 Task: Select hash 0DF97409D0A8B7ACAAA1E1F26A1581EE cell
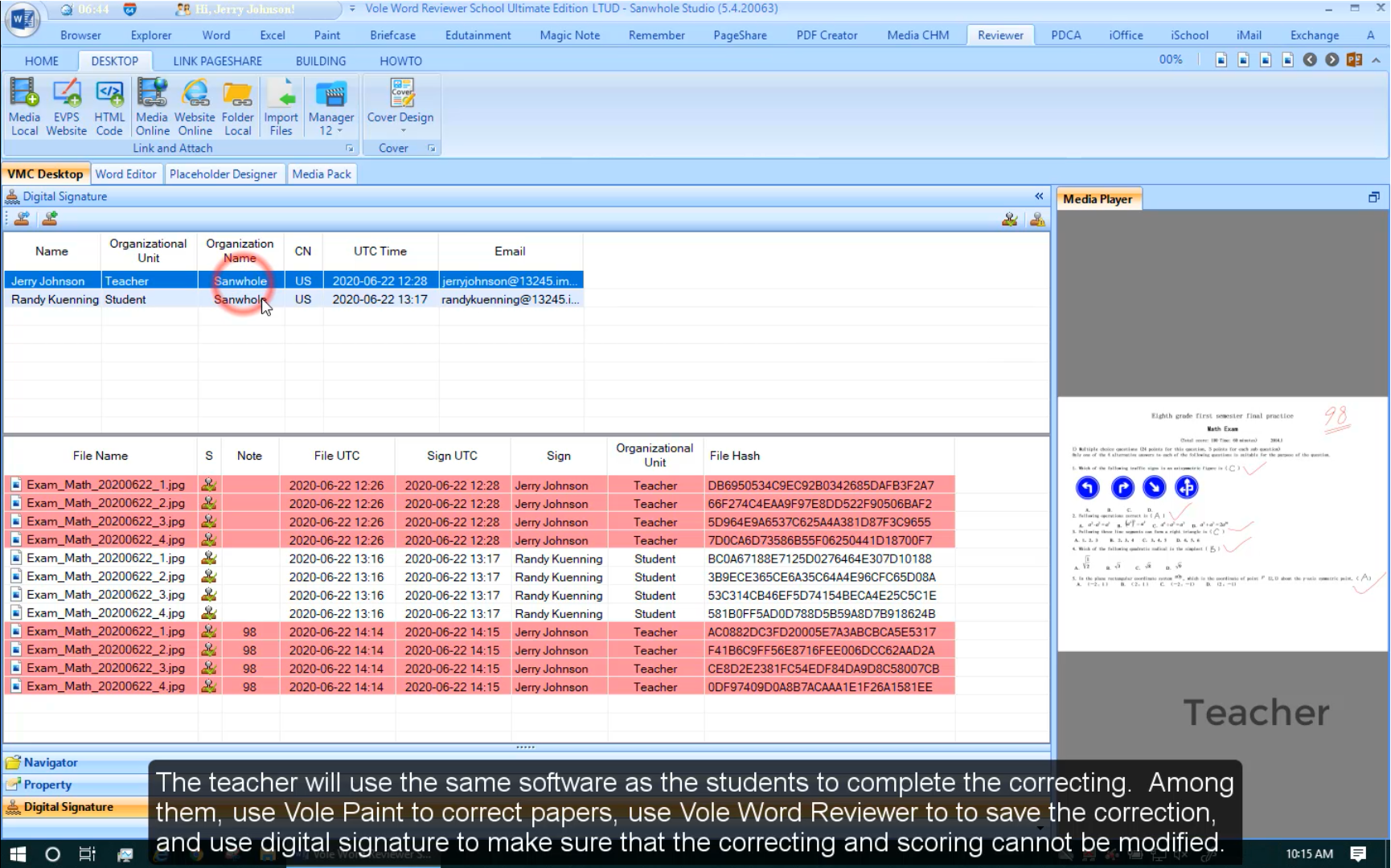[828, 687]
